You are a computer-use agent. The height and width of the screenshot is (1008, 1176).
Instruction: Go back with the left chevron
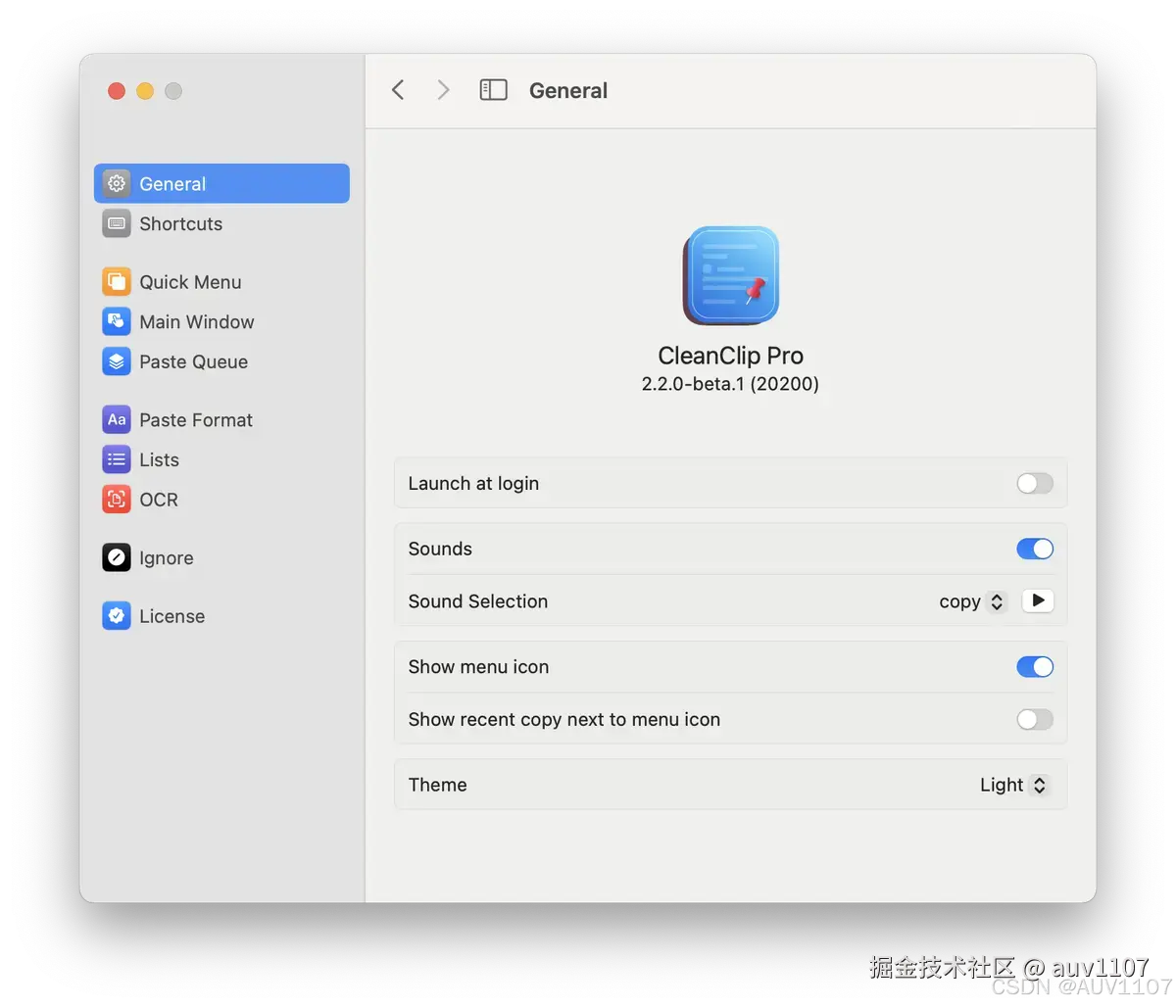pos(398,90)
